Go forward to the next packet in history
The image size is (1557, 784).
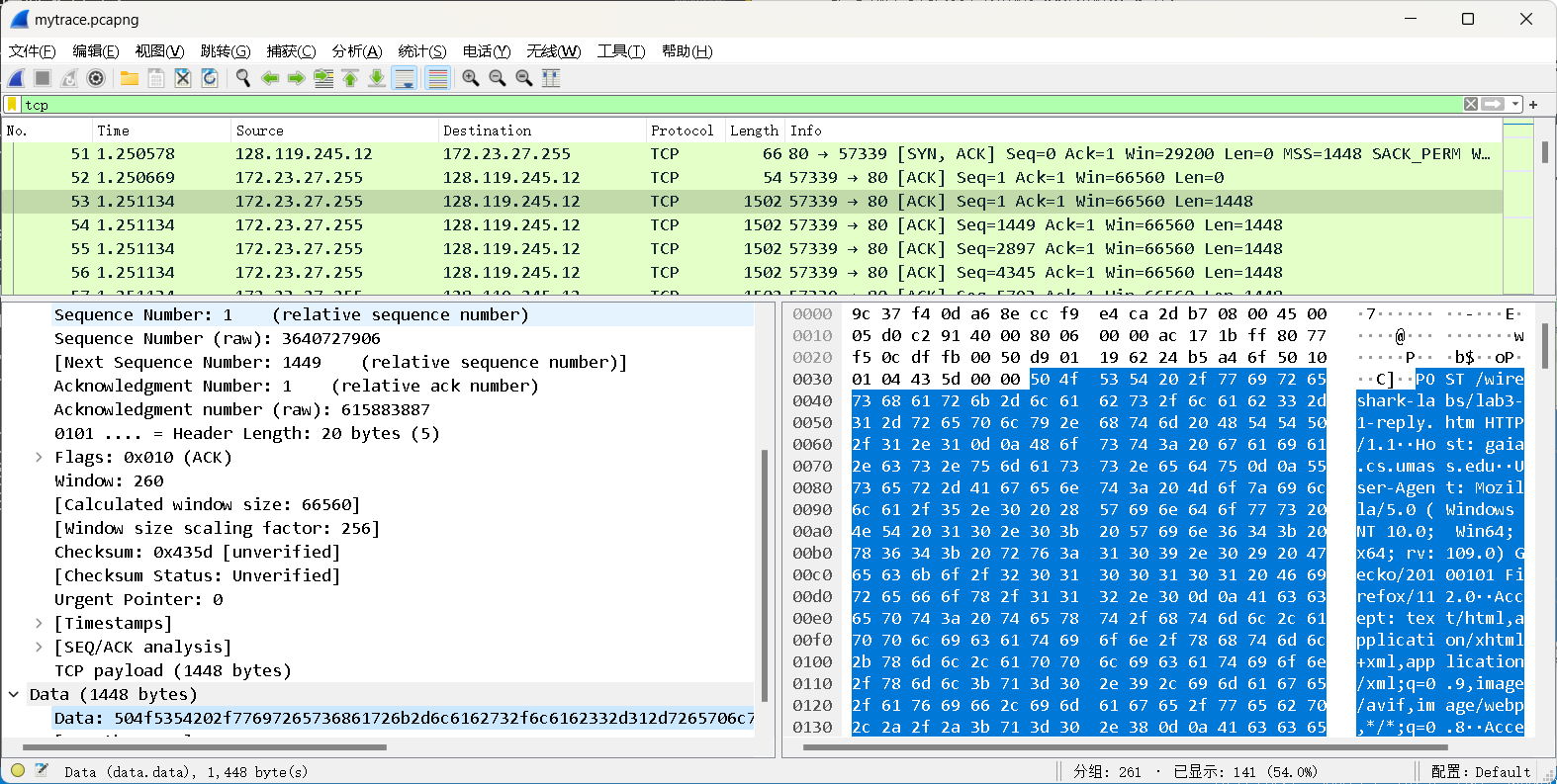click(296, 78)
